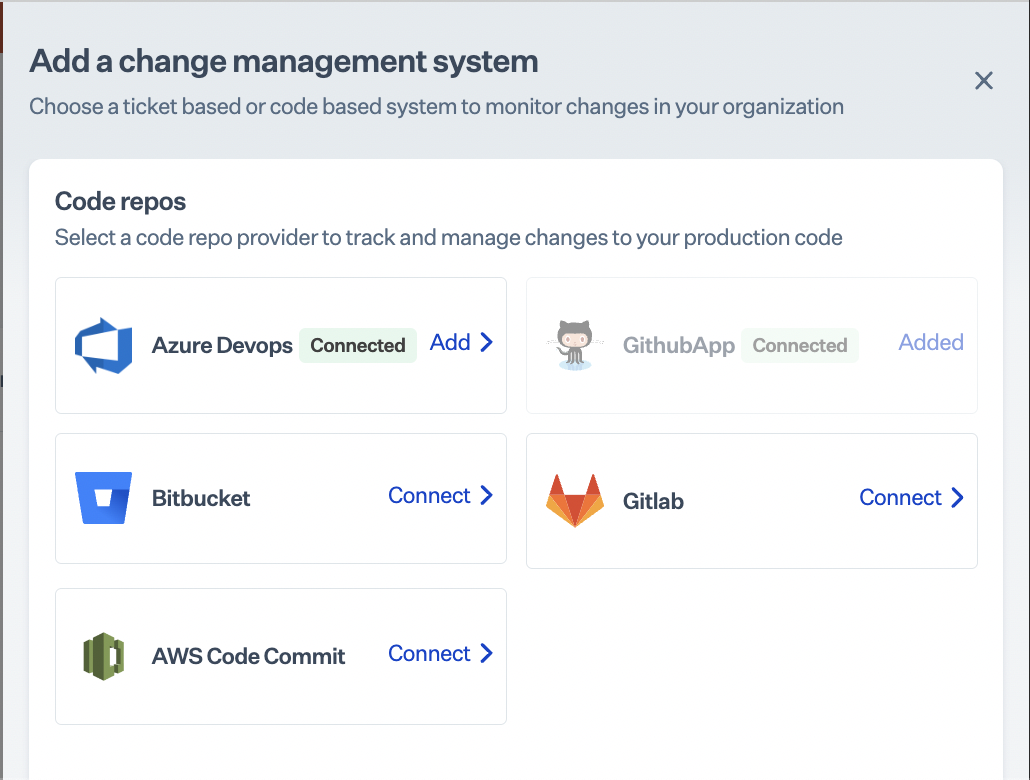Click the chevron arrow beside Azure Add
The height and width of the screenshot is (780, 1030).
[487, 342]
